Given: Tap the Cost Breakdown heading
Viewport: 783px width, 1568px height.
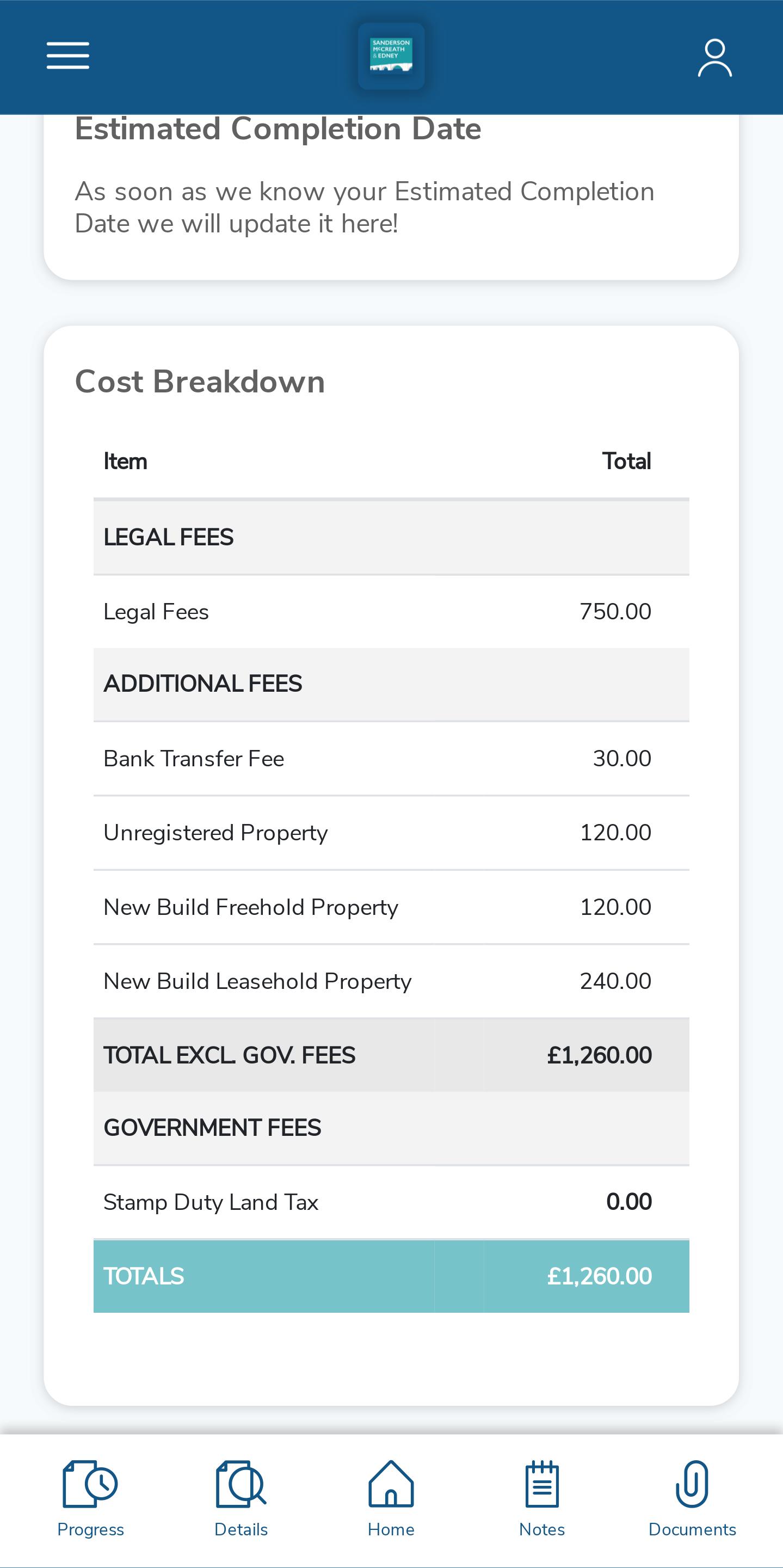Looking at the screenshot, I should (x=200, y=382).
